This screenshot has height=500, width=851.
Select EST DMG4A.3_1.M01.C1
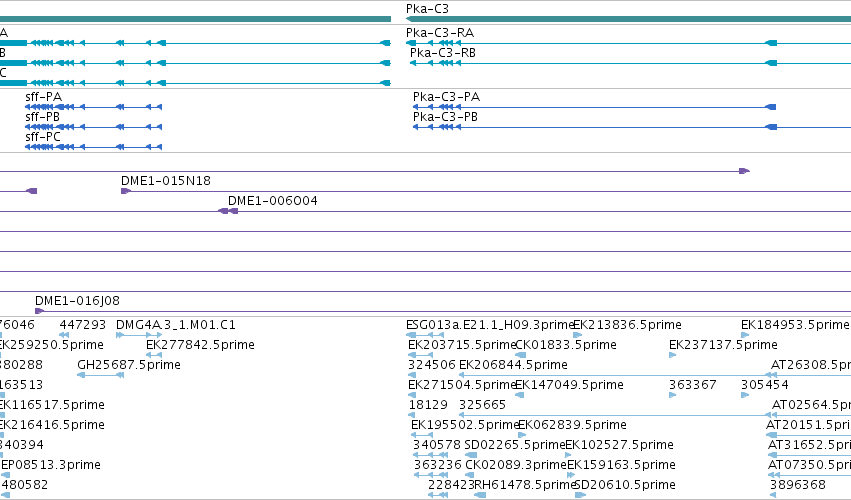[175, 325]
